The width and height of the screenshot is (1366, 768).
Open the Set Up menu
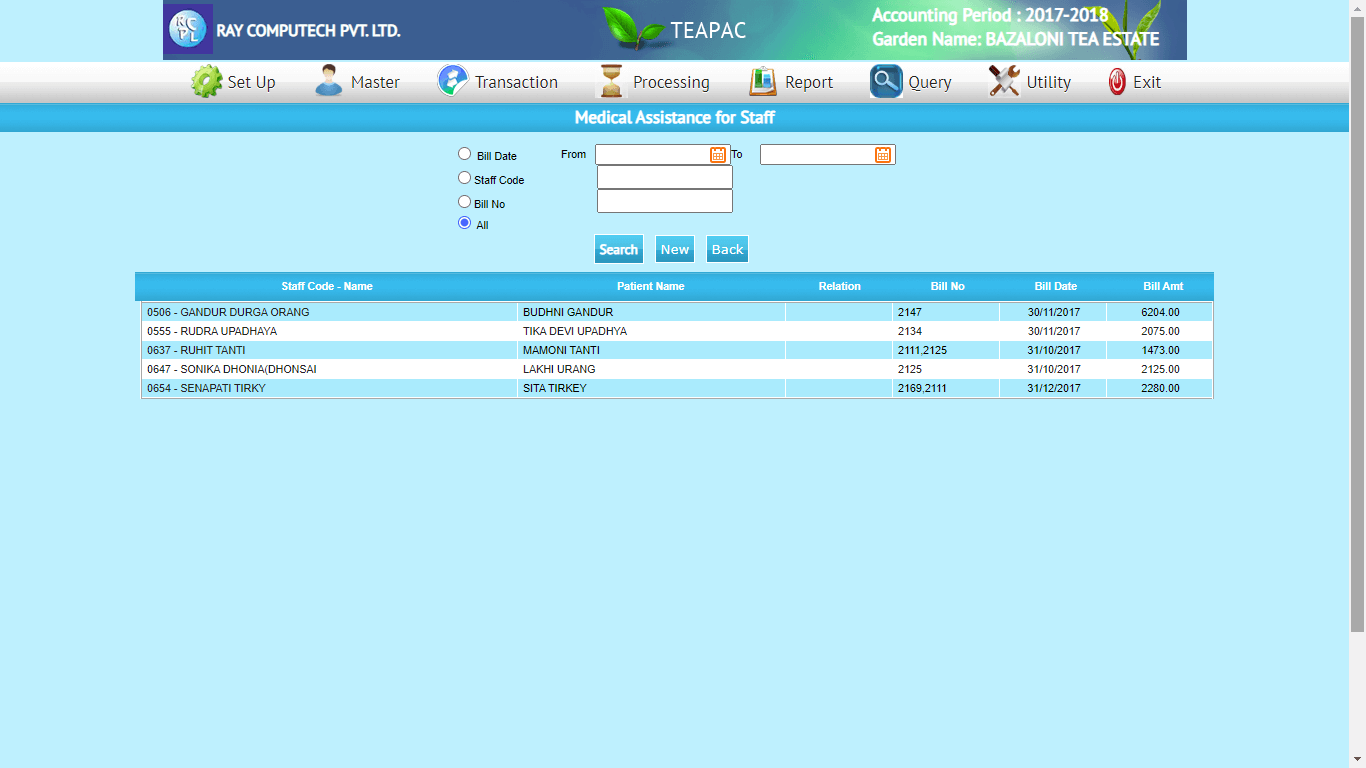[251, 82]
